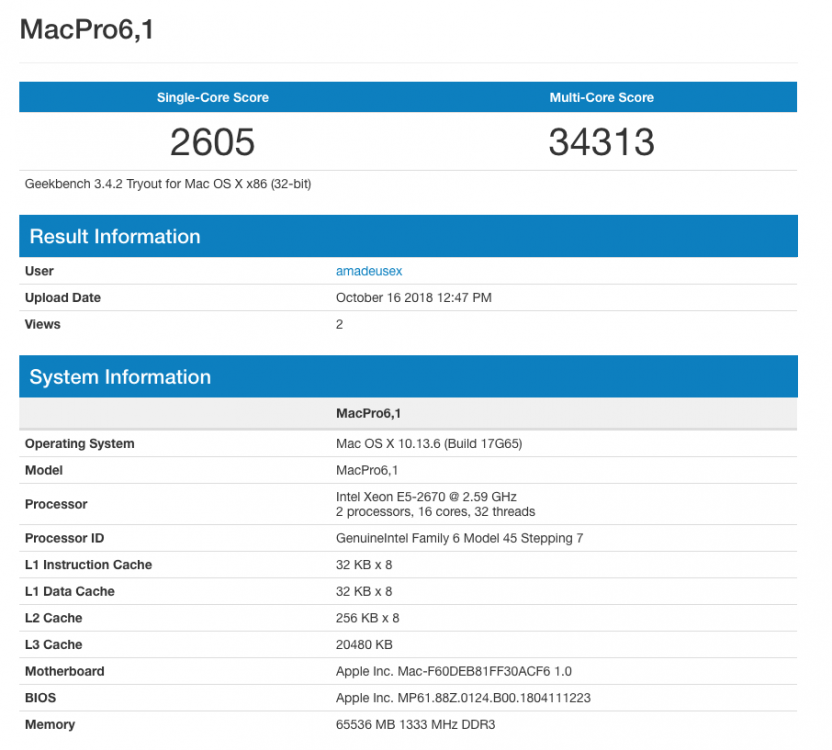Select the upload date October 16 2018 12:47 PM
Image resolution: width=832 pixels, height=750 pixels.
click(x=413, y=298)
